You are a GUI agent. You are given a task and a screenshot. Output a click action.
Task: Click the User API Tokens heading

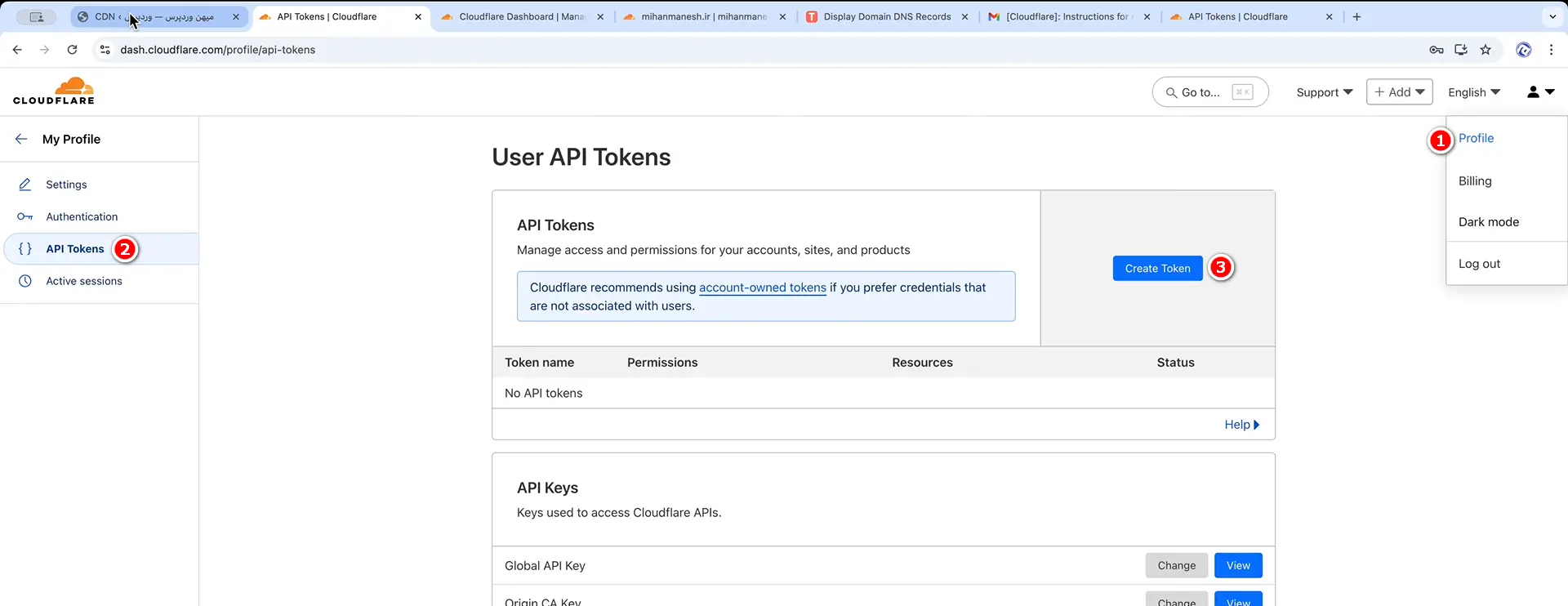[581, 157]
